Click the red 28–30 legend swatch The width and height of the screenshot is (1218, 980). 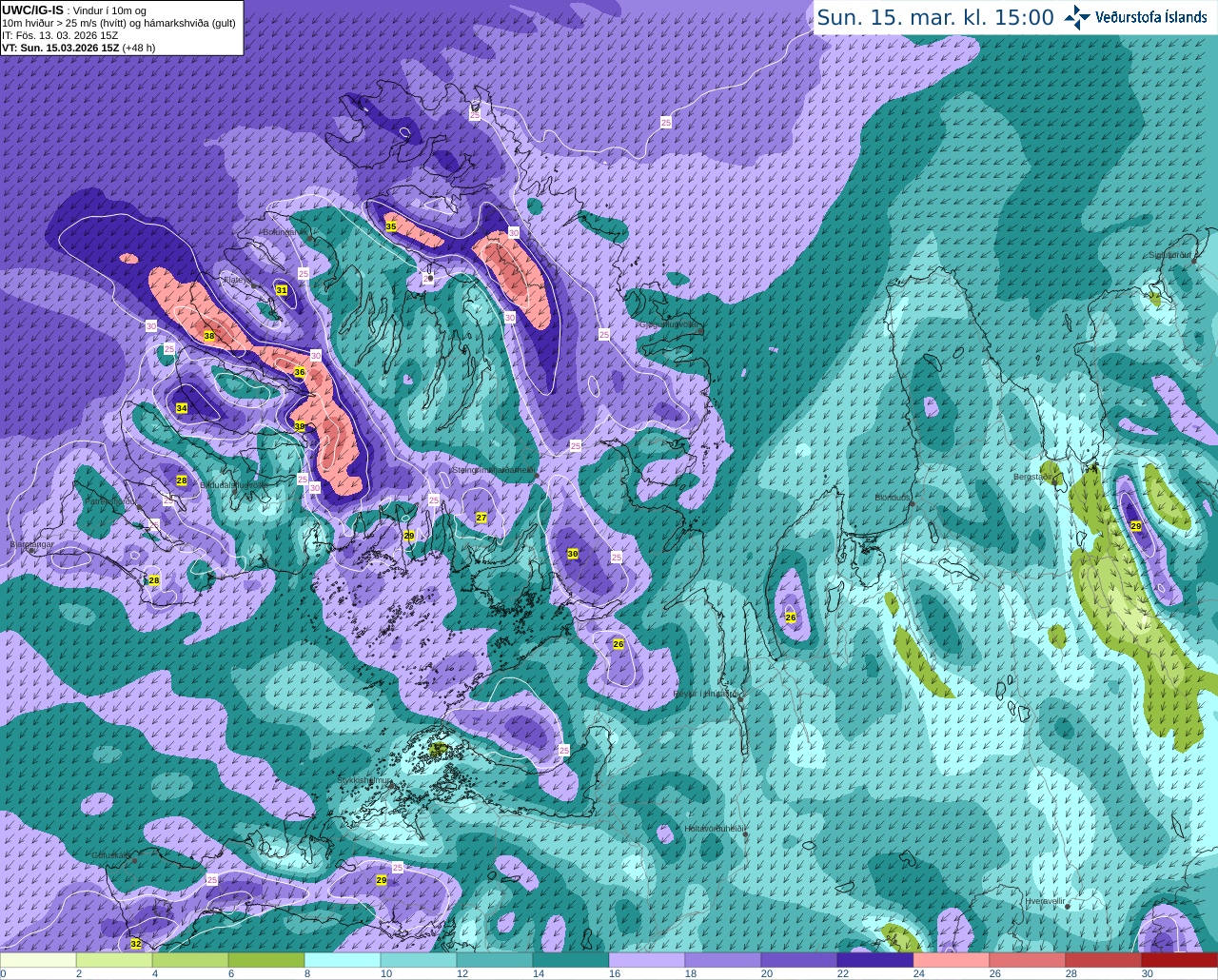coord(1104,960)
